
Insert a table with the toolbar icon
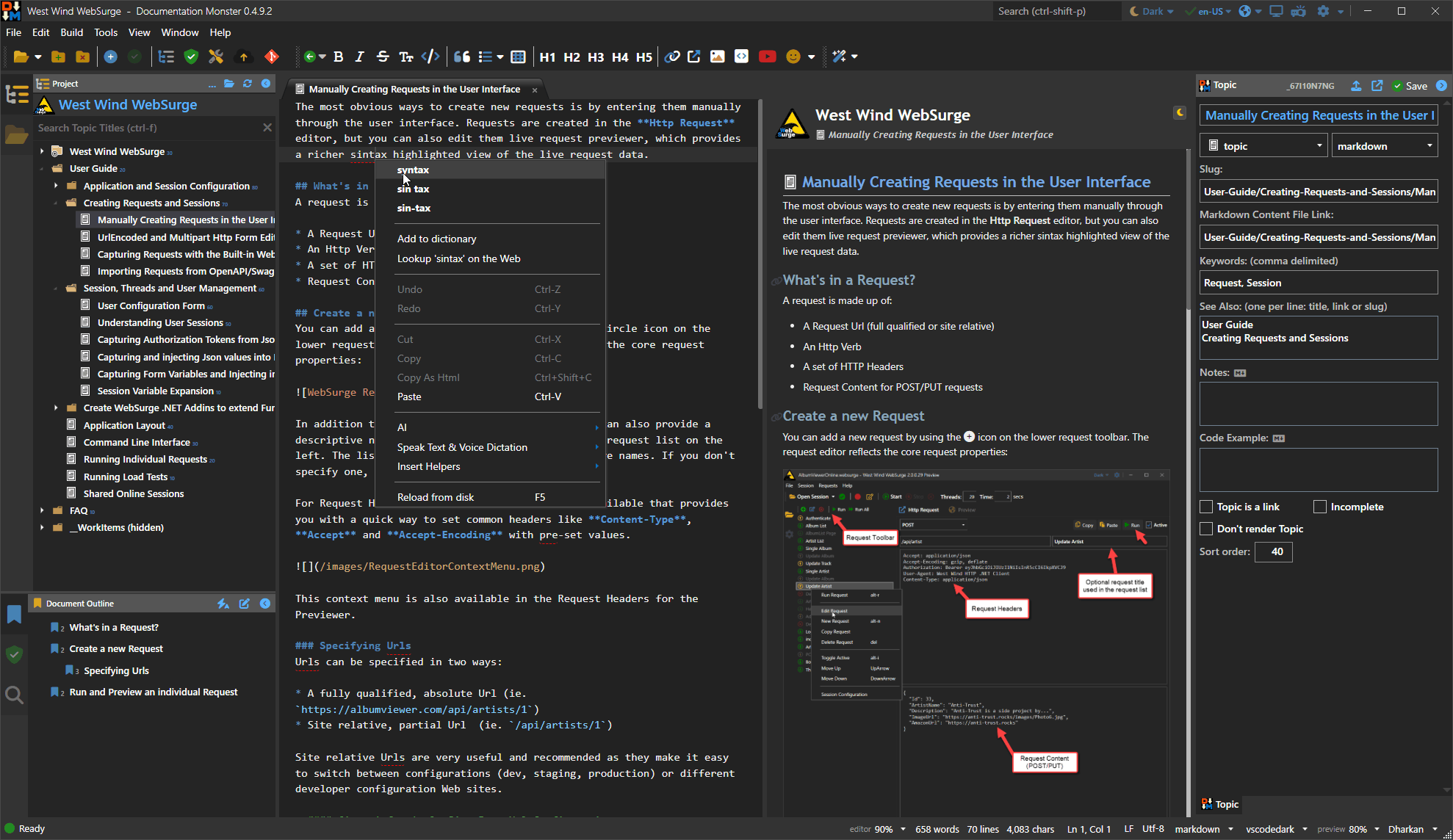(518, 57)
